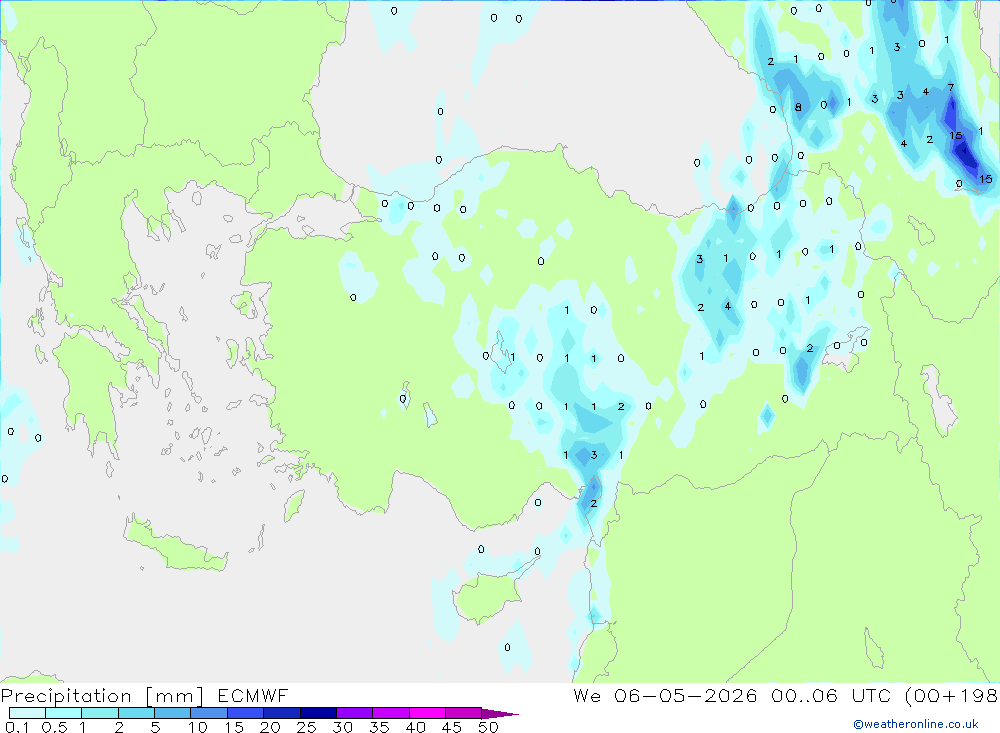
Task: Choose the 25–30 mm legend color swatch
Action: click(318, 713)
